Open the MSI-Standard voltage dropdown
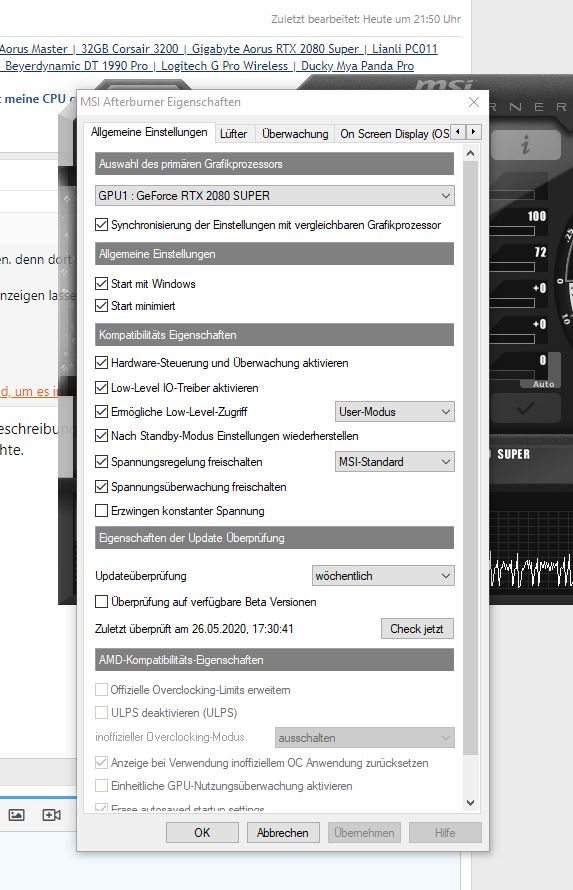Screen dimensions: 573x890 click(394, 461)
